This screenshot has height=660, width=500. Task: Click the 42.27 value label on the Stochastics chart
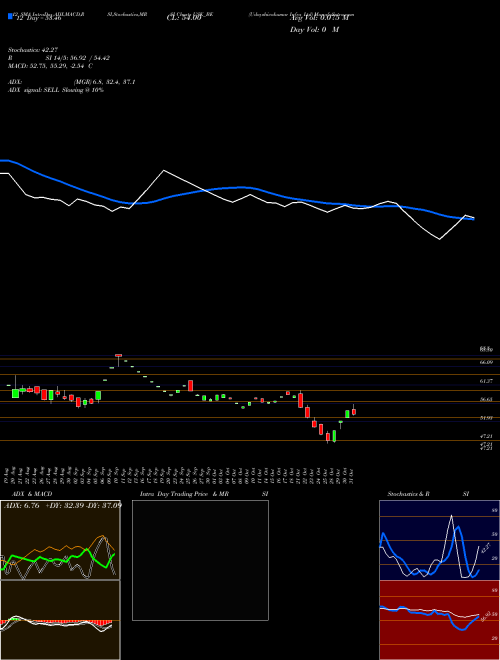click(x=486, y=548)
